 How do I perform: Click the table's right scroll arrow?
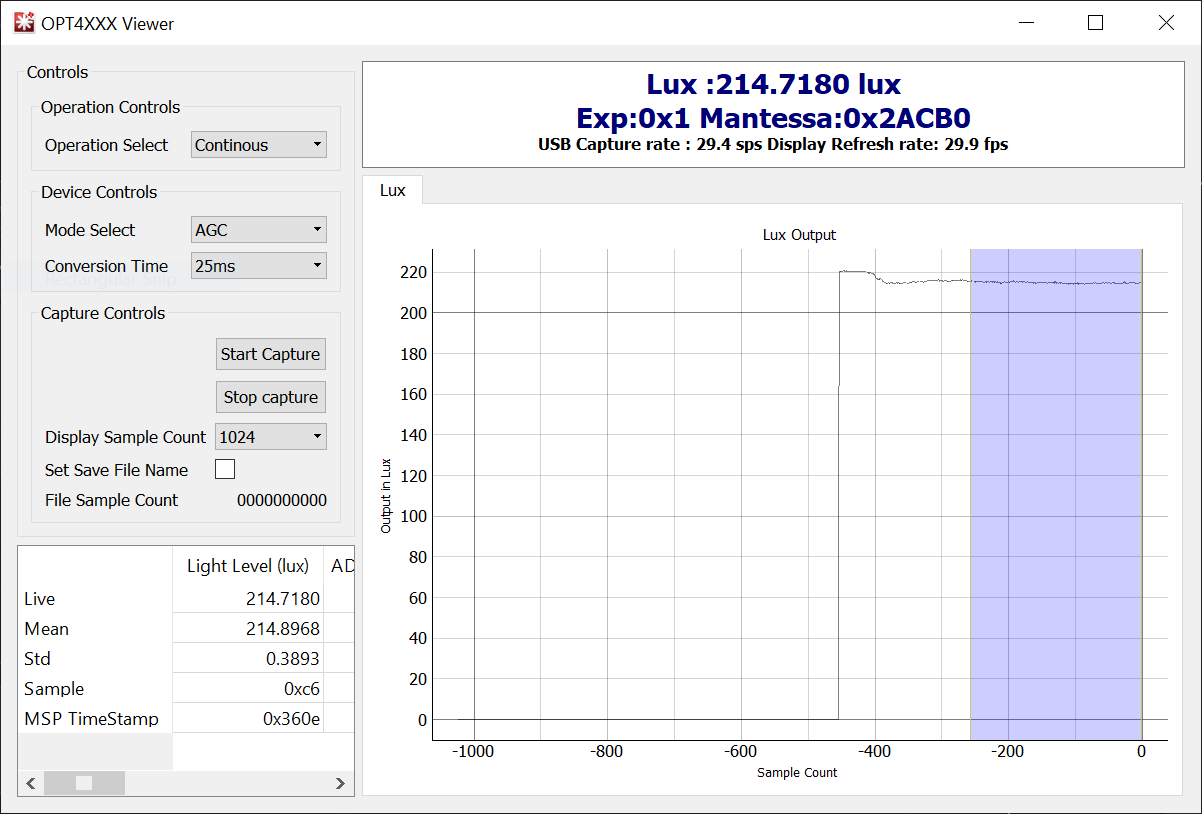340,783
